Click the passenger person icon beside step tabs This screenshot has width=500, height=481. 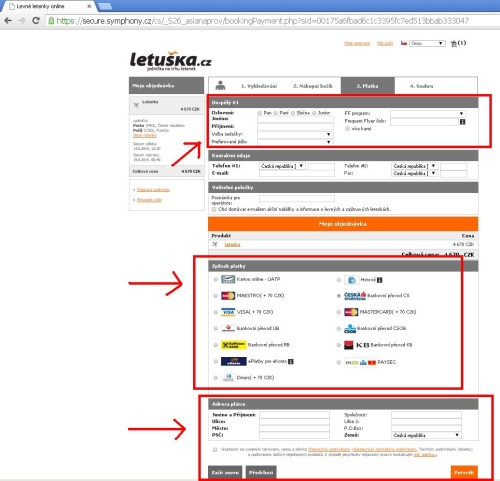(220, 86)
